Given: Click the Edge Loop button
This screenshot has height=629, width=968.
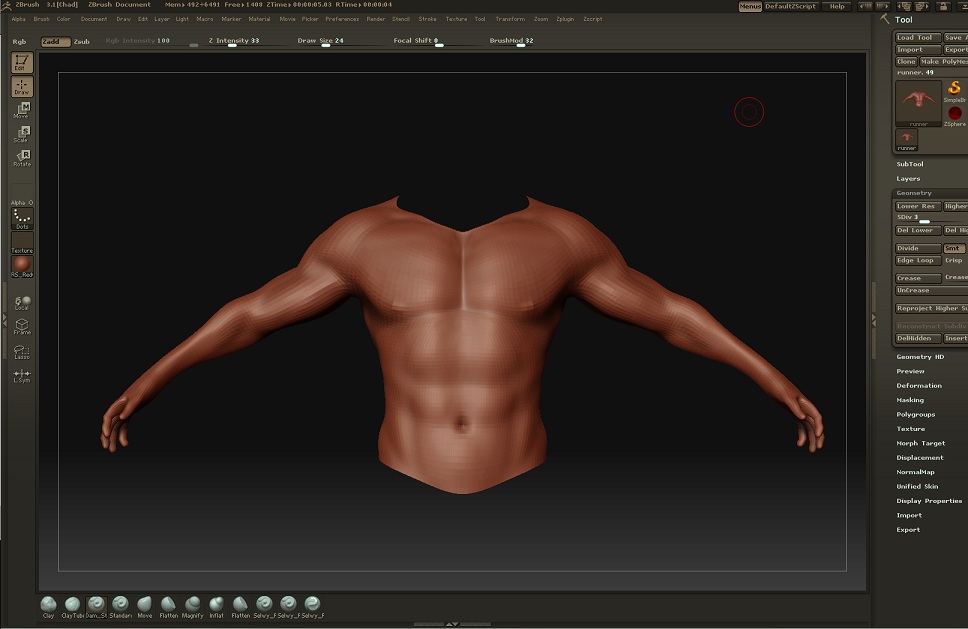Looking at the screenshot, I should [918, 260].
